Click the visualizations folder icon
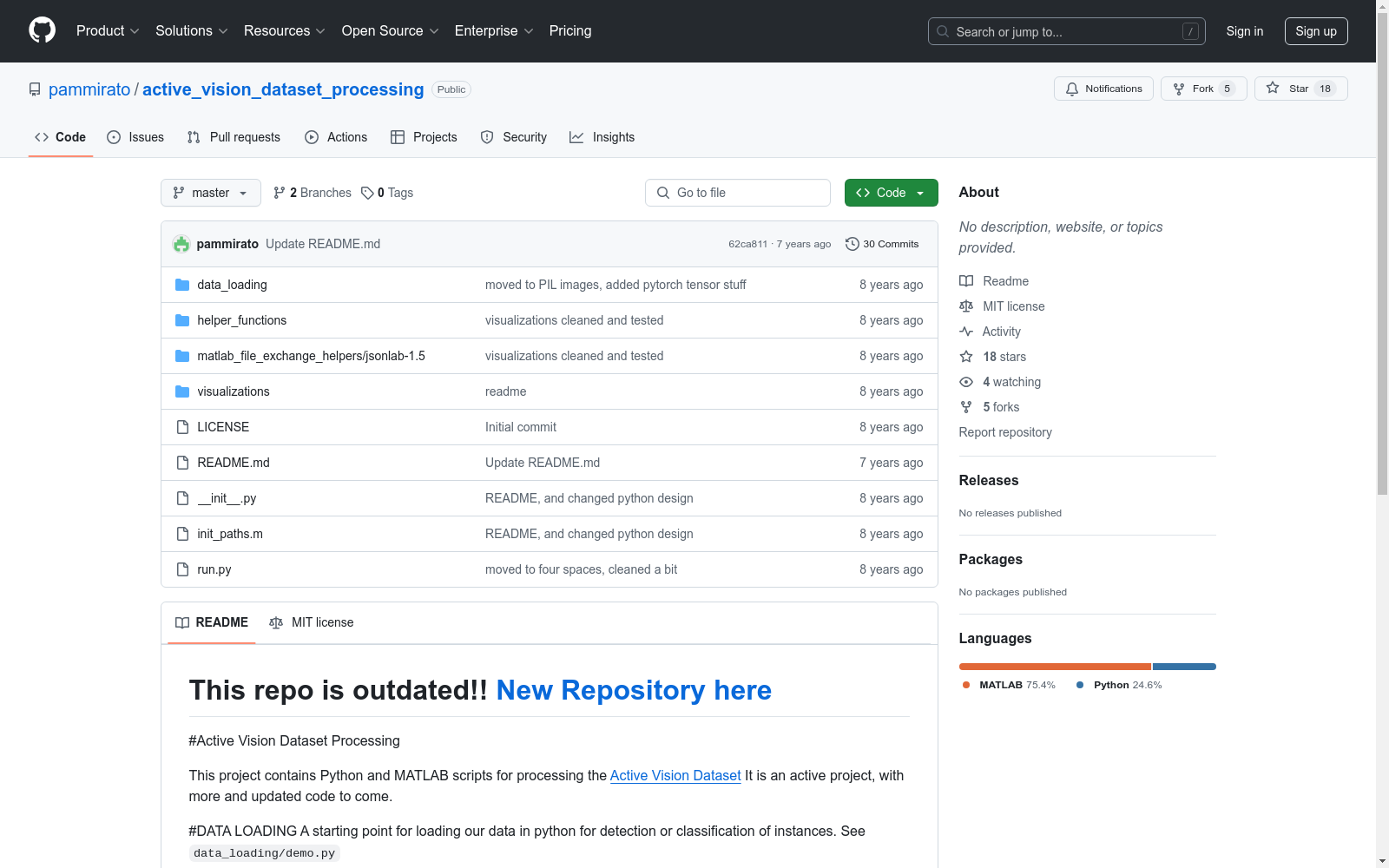Viewport: 1389px width, 868px height. click(182, 391)
